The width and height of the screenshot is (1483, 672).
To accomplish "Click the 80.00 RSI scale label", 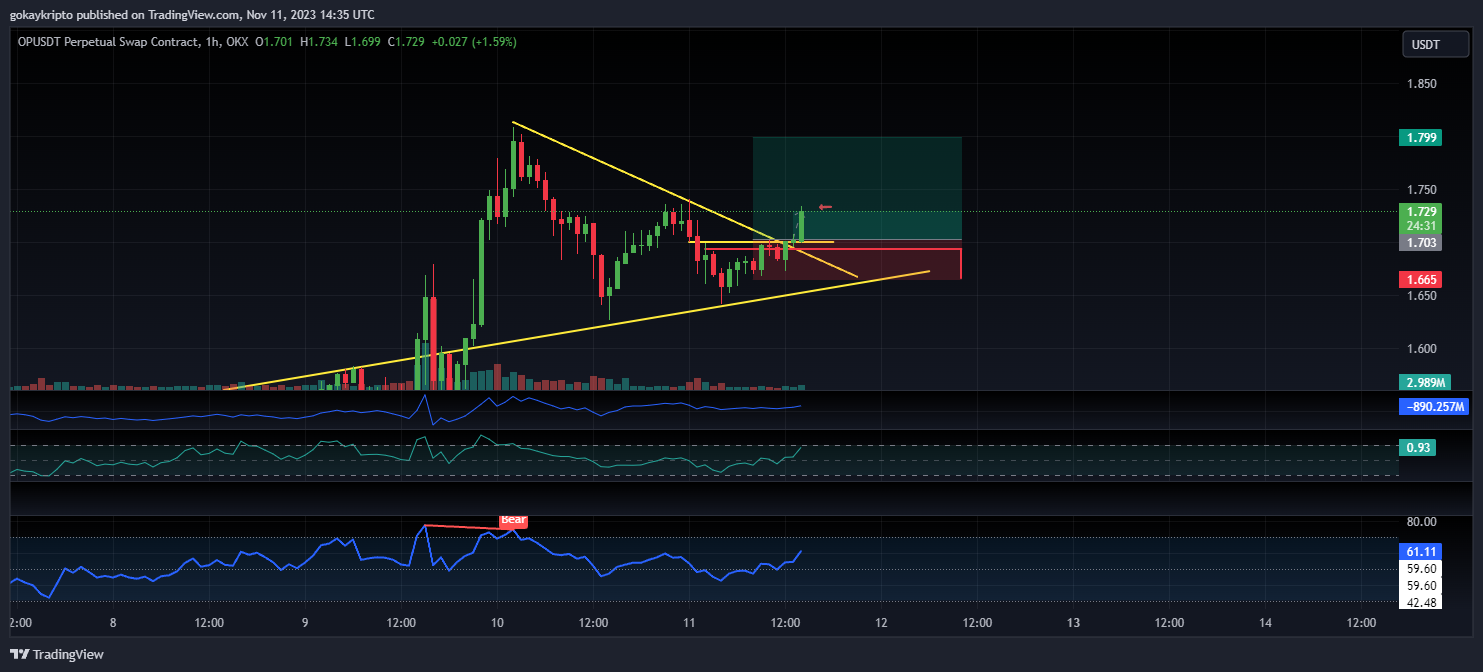I will coord(1422,521).
